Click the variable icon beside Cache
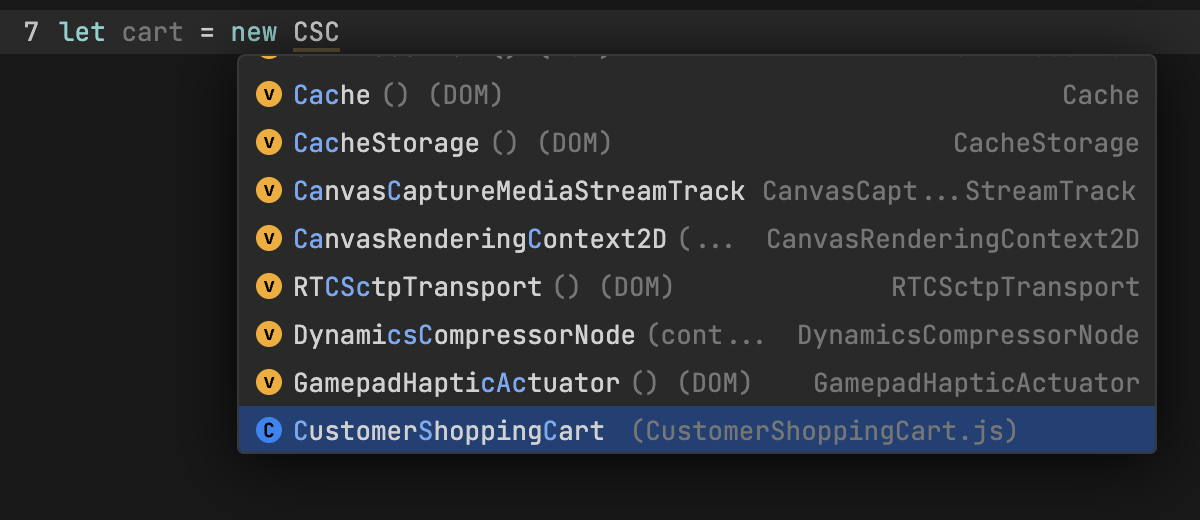 pos(268,95)
